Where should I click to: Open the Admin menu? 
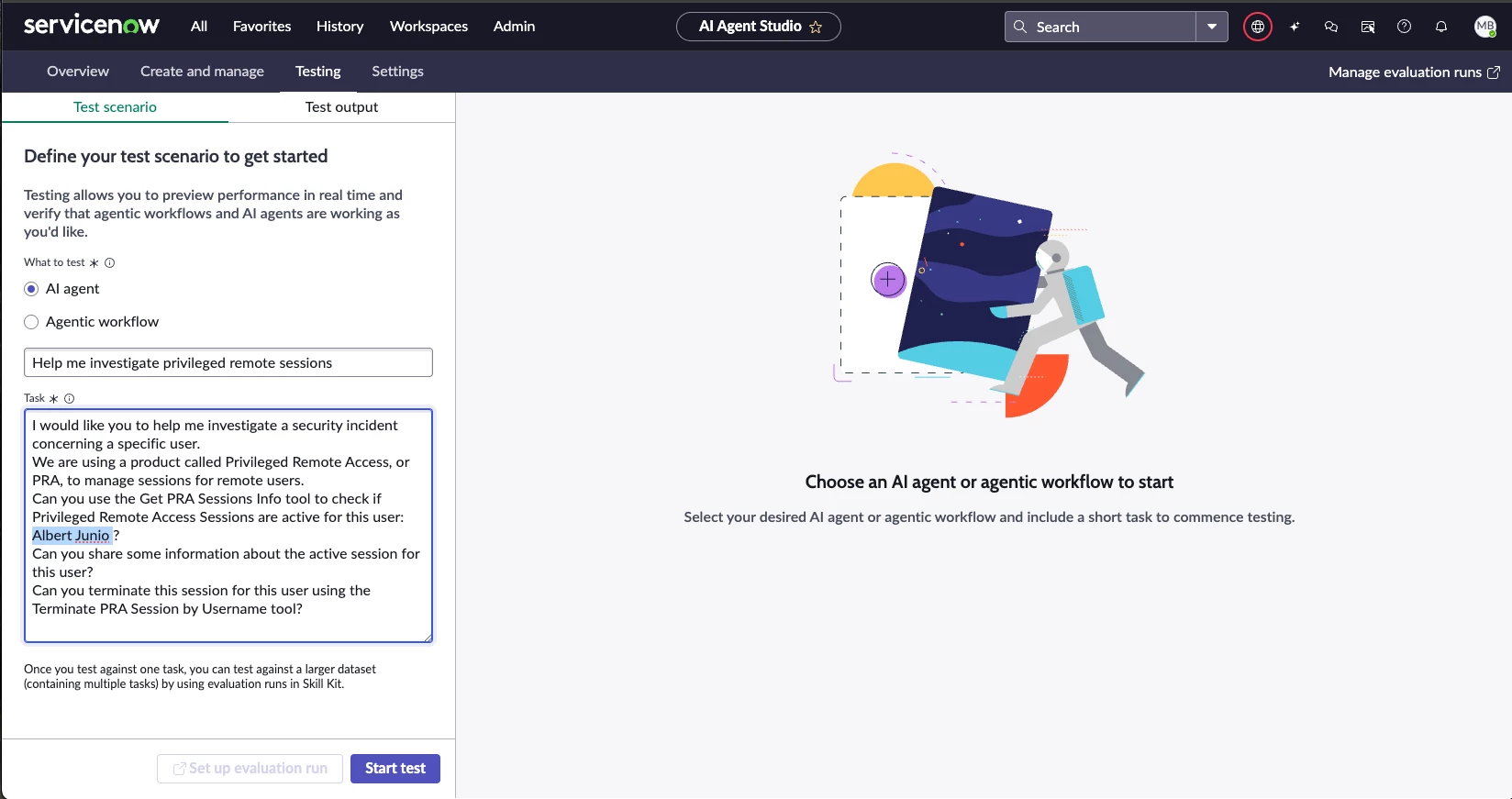tap(514, 27)
